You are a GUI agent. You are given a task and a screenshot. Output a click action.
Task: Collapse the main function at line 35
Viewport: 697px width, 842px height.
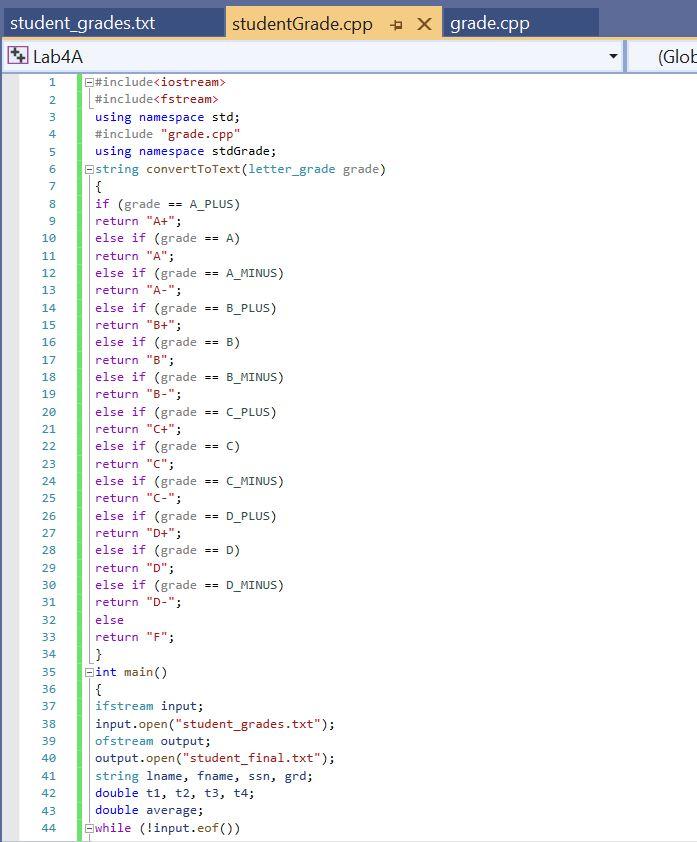[x=89, y=672]
